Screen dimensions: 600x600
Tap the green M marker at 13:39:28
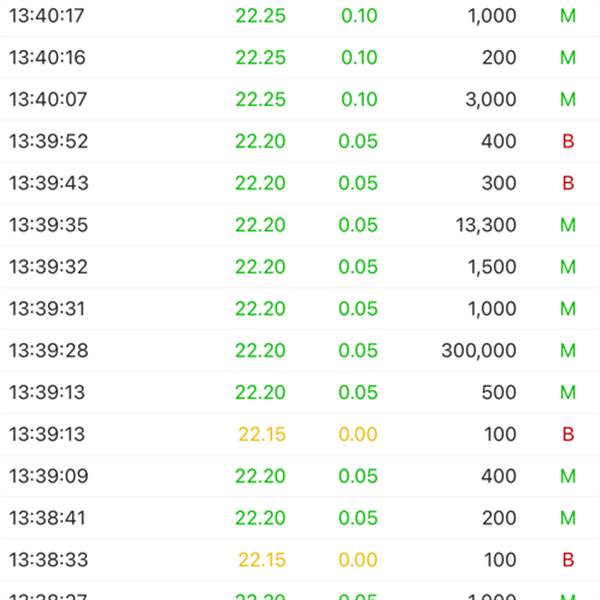tap(568, 351)
